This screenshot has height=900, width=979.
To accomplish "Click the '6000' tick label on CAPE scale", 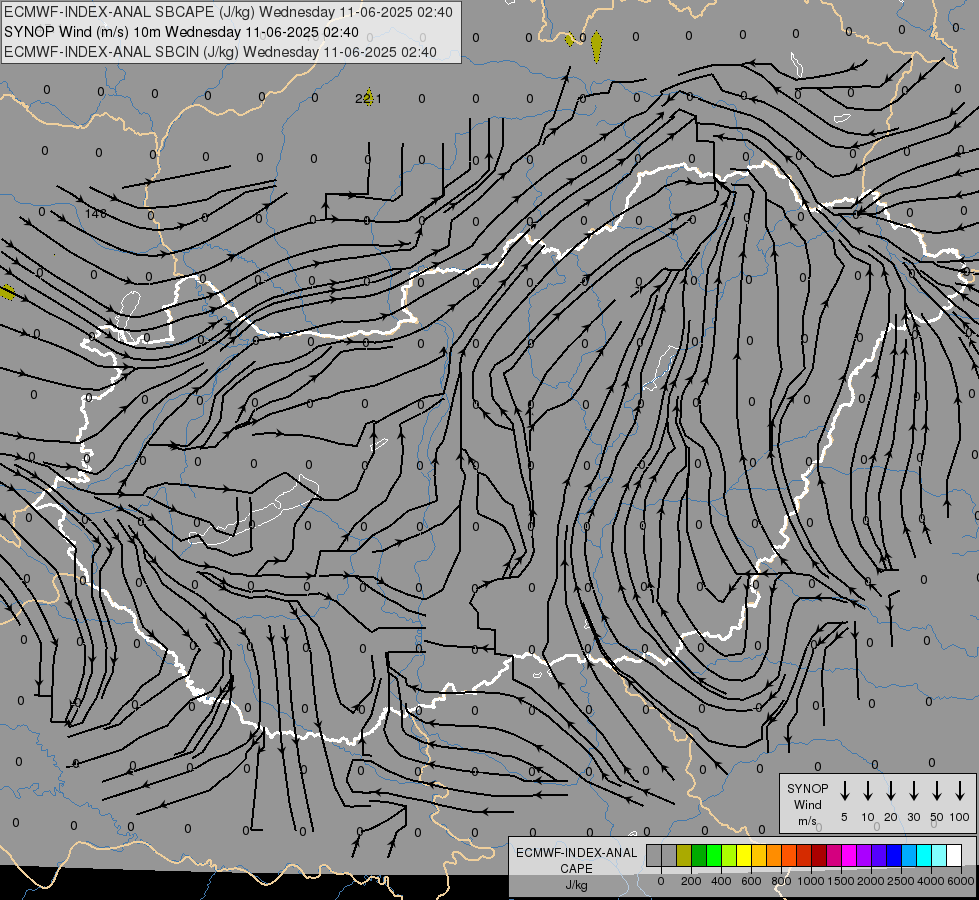I will point(961,881).
